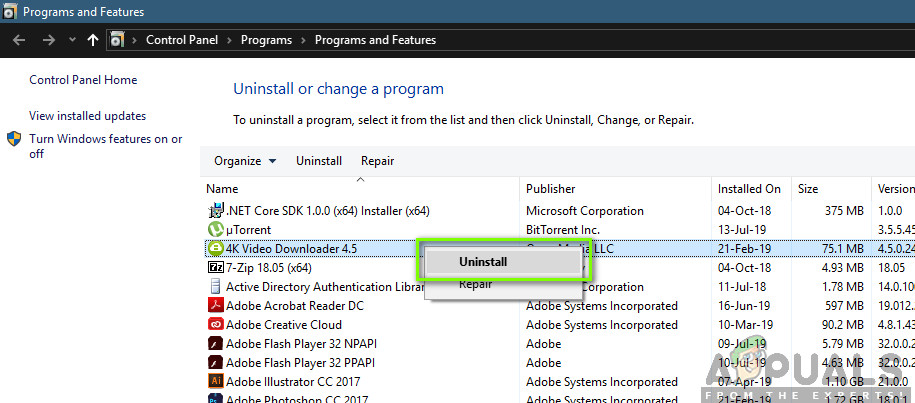The width and height of the screenshot is (915, 403).
Task: Click the Adobe Flash Player 32 NPAPI icon
Action: coord(215,344)
